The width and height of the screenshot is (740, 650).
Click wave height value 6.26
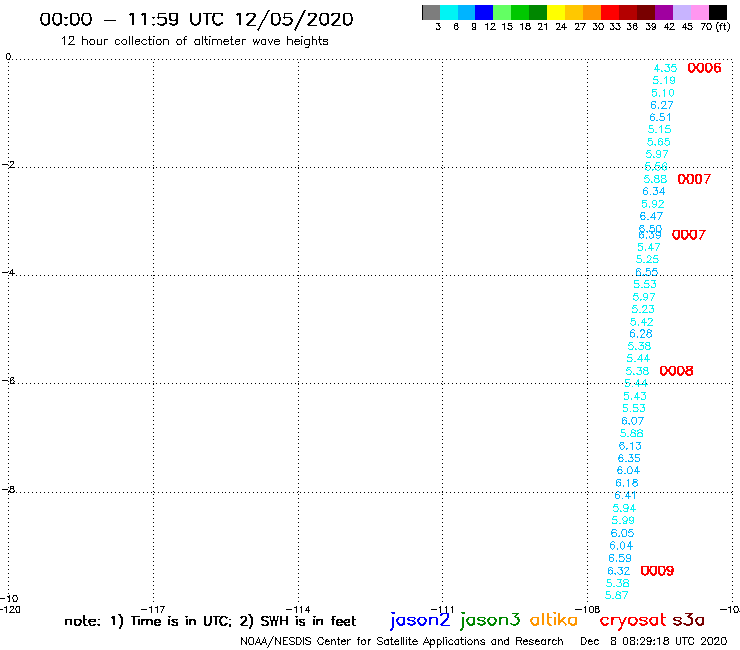(641, 334)
